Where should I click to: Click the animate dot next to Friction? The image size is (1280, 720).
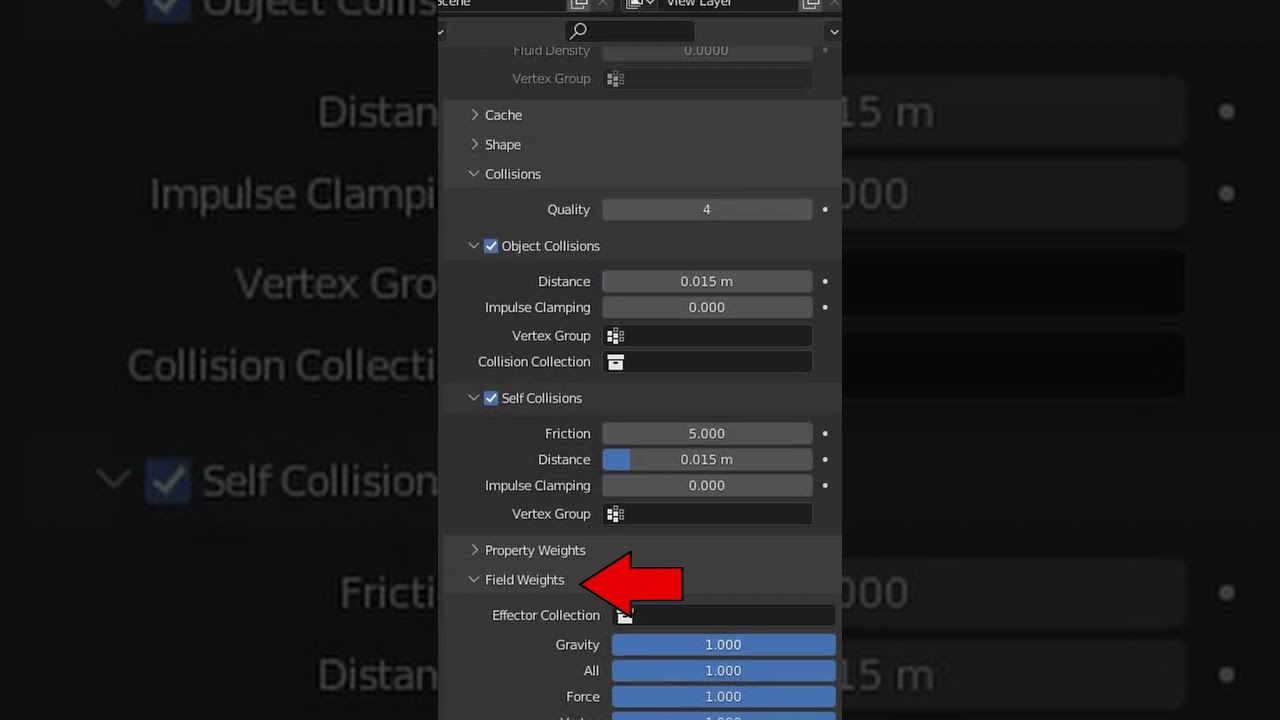pyautogui.click(x=825, y=434)
